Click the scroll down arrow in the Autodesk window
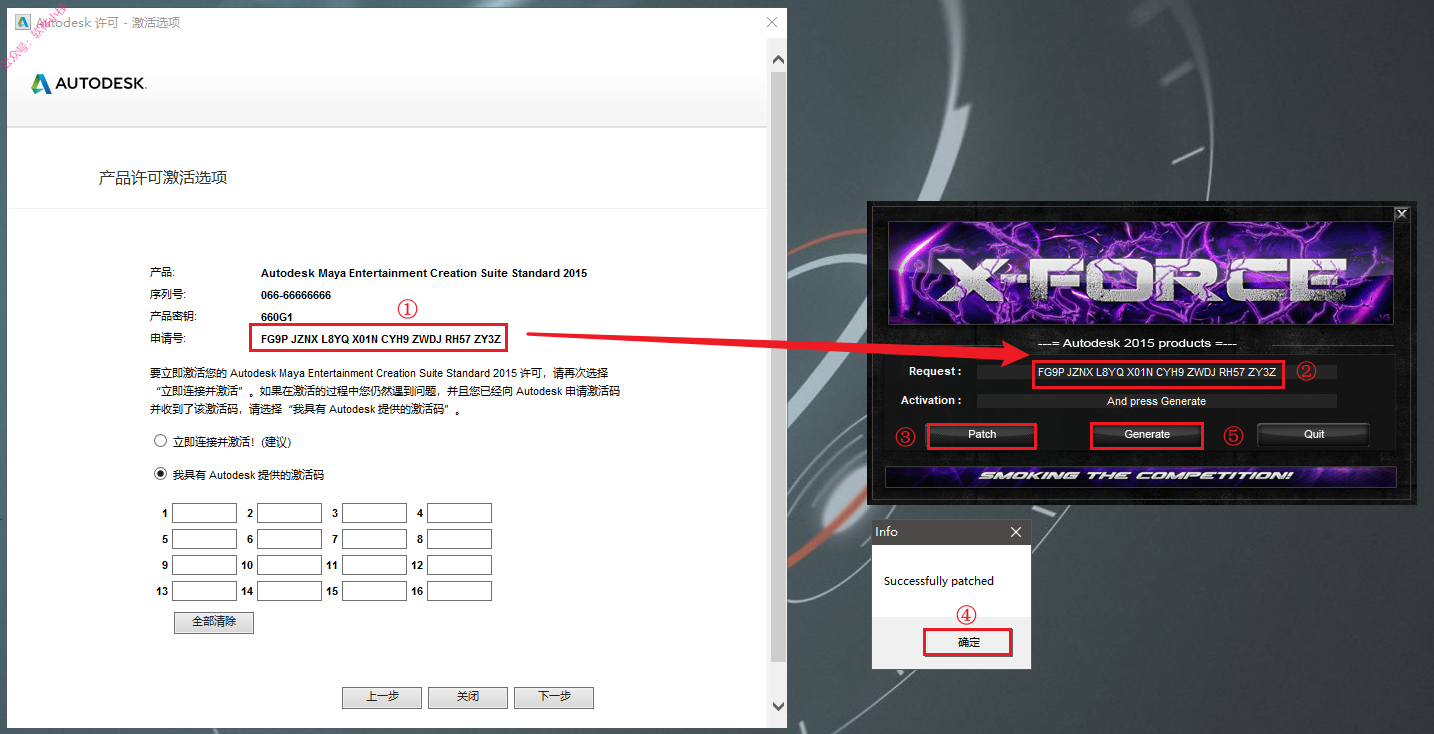 coord(778,706)
